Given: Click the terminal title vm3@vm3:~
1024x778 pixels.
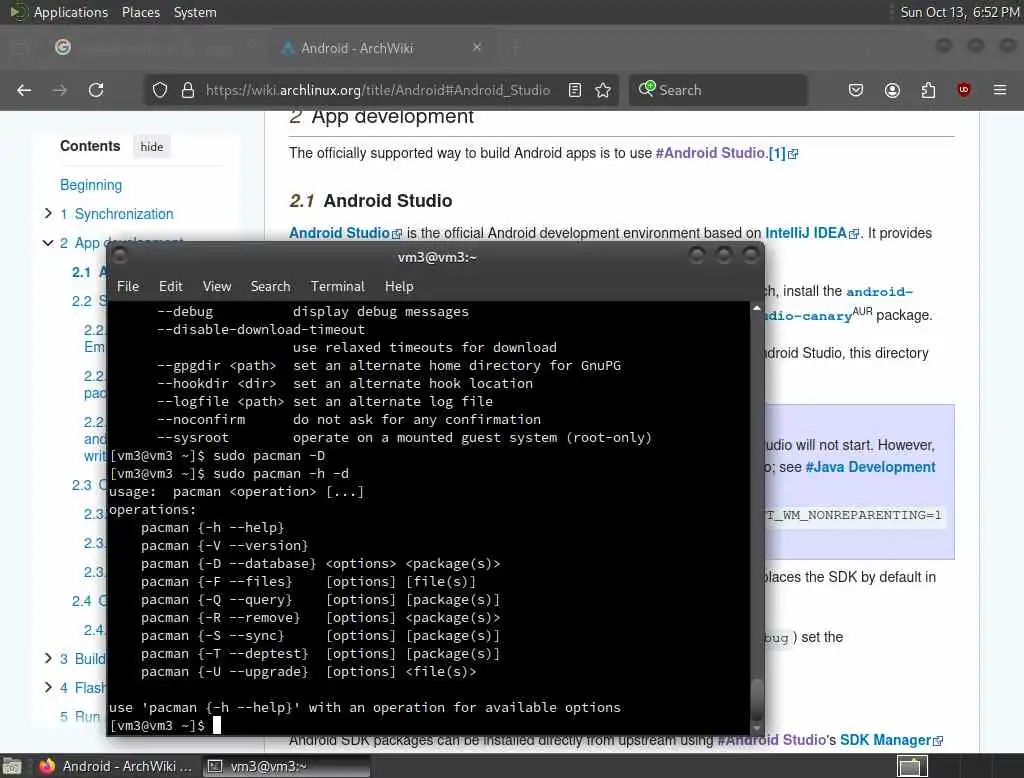Looking at the screenshot, I should tap(437, 257).
